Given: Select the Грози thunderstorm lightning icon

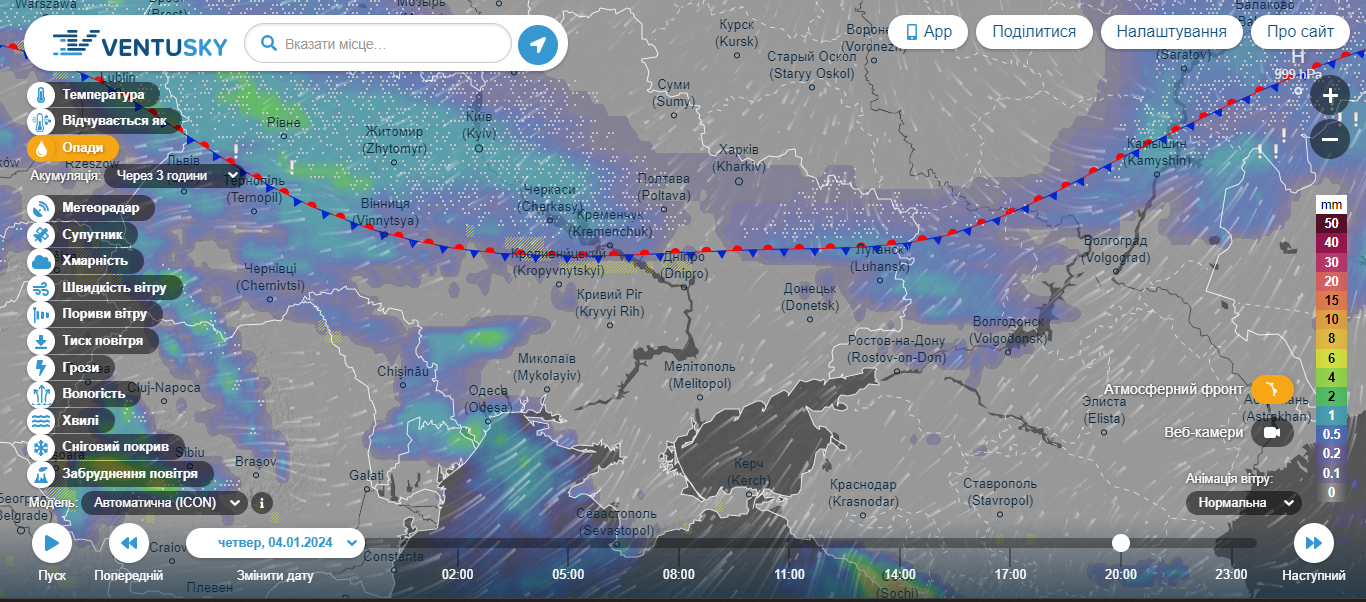Looking at the screenshot, I should point(41,367).
